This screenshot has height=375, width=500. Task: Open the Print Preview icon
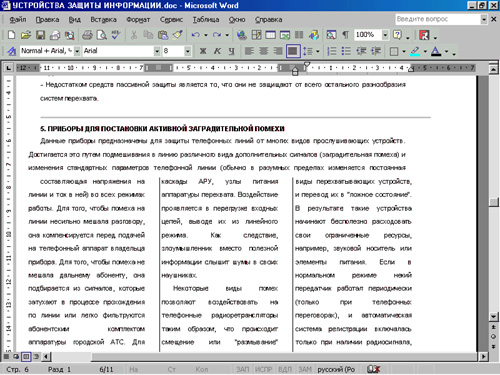coord(101,35)
